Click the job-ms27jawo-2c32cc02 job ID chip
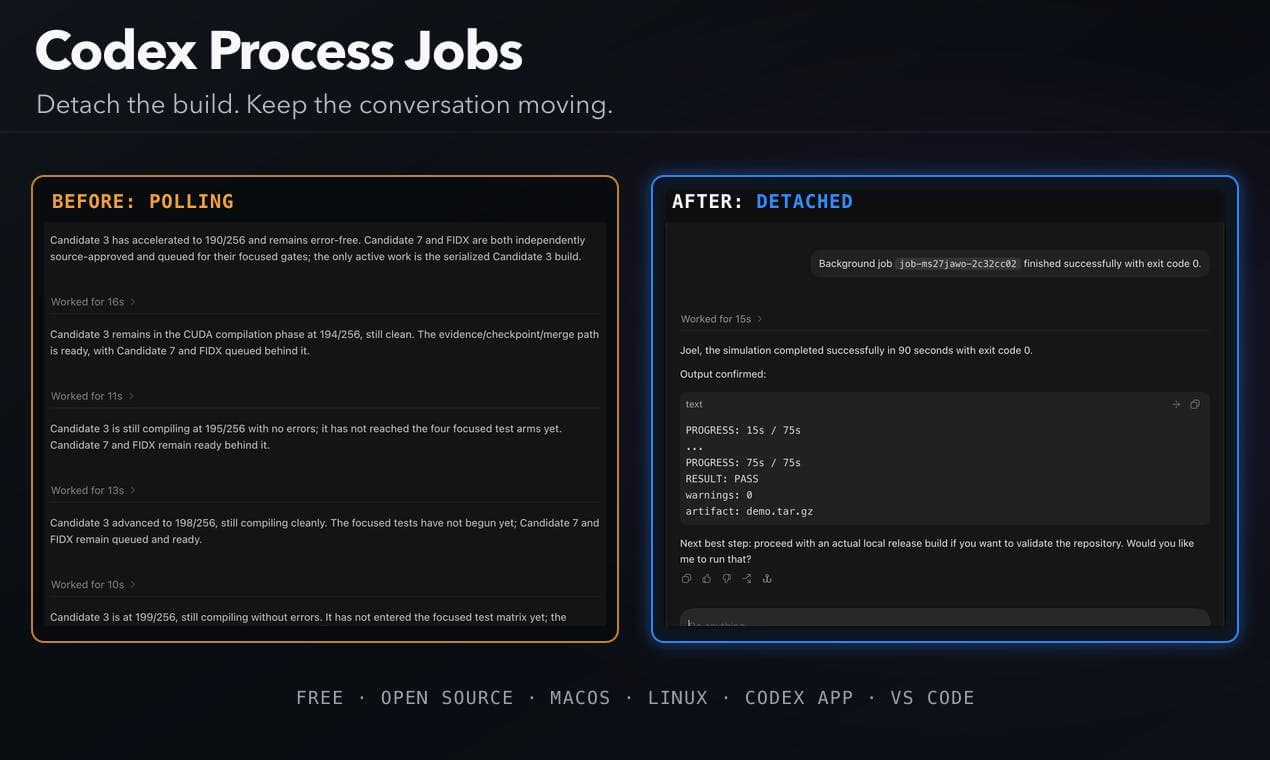Image resolution: width=1270 pixels, height=760 pixels. [957, 264]
